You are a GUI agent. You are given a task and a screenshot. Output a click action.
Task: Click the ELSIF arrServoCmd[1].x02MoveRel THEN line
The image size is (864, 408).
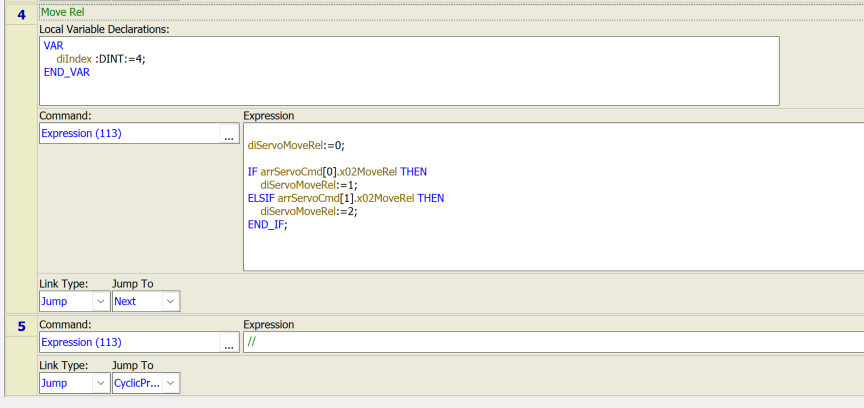pos(346,198)
